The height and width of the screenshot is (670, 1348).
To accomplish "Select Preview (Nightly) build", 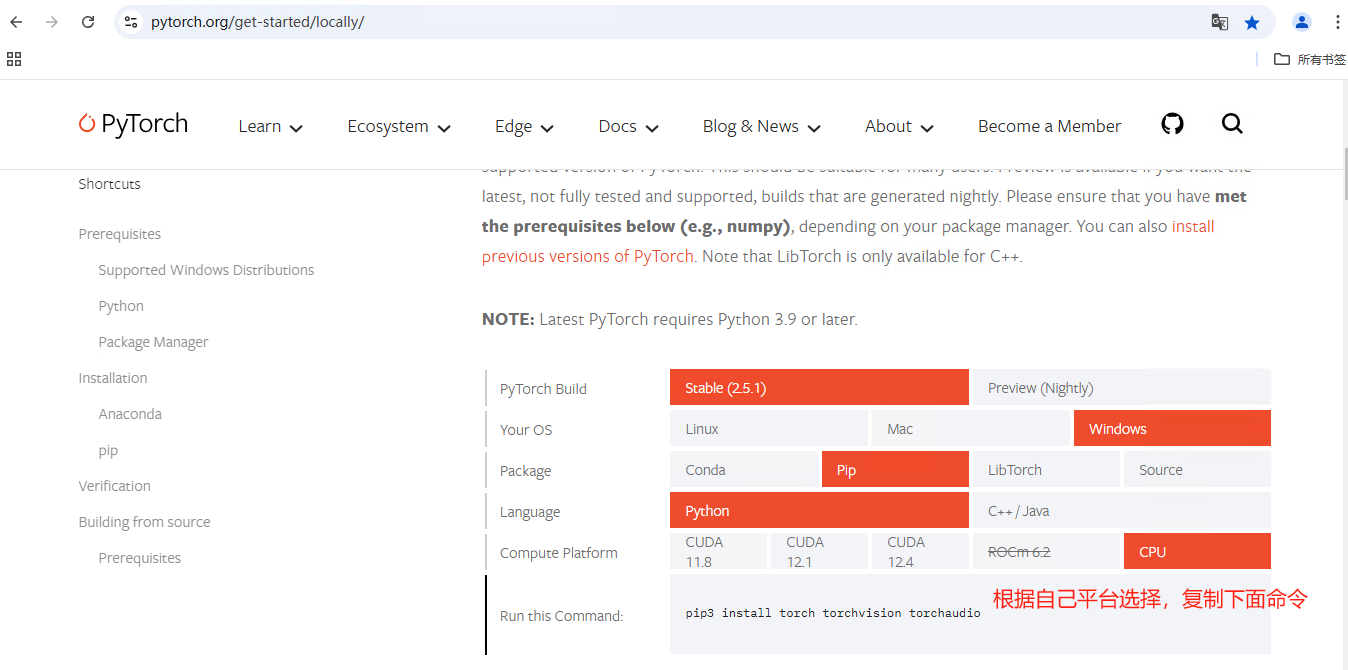I will tap(1121, 388).
